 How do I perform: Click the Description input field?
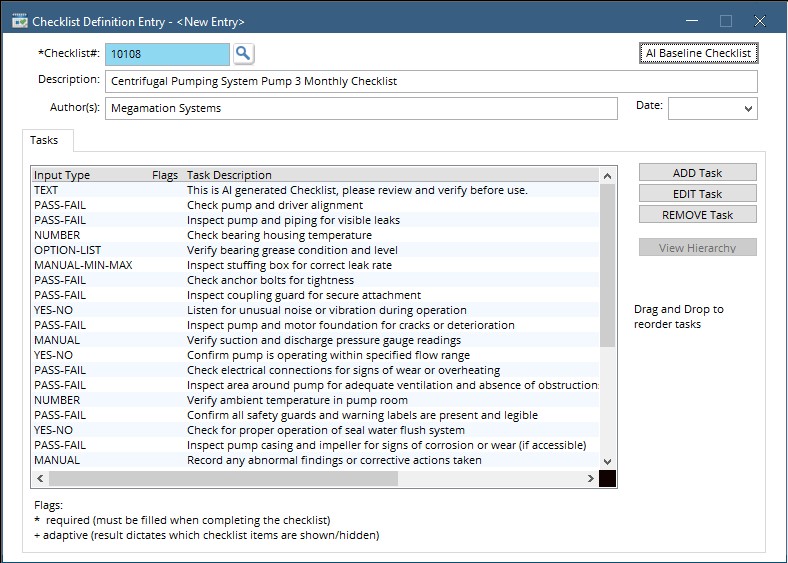pos(431,81)
